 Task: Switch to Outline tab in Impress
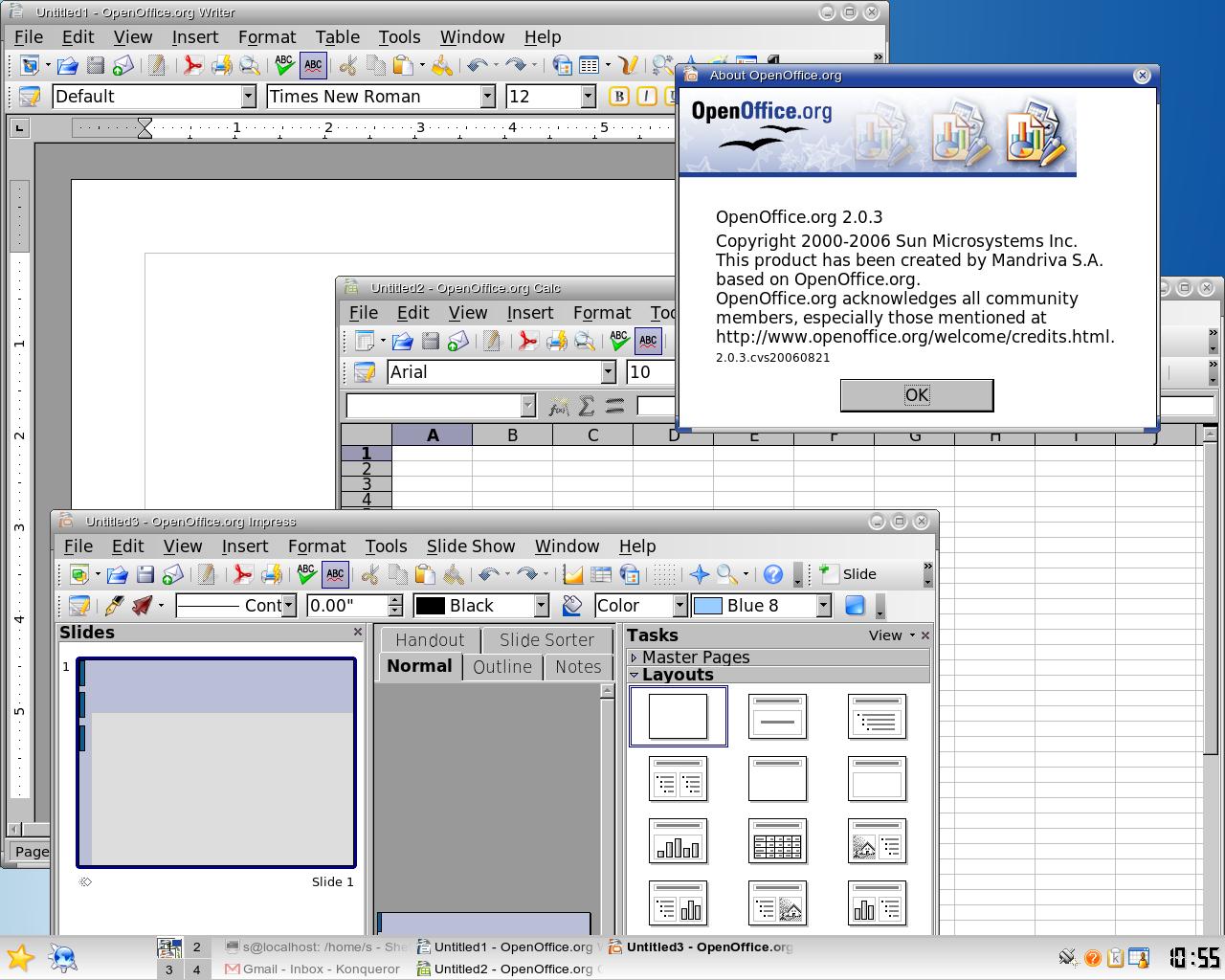coord(502,666)
